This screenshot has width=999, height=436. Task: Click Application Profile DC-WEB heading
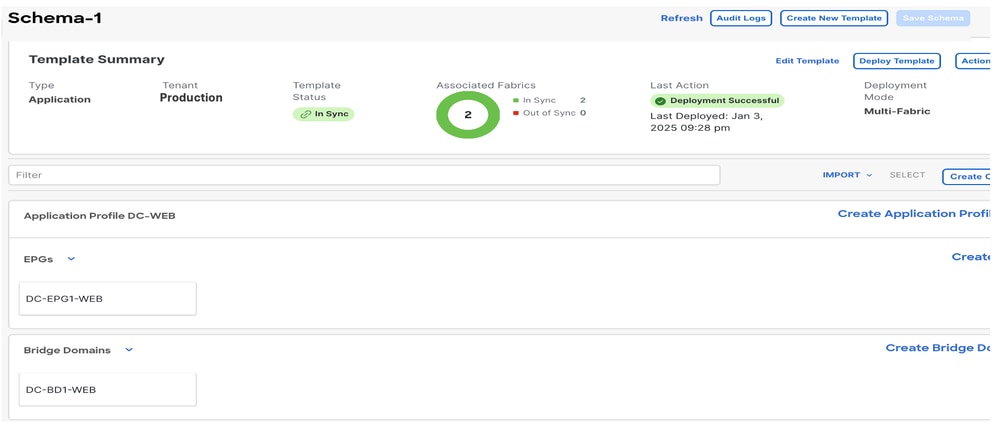click(x=99, y=216)
